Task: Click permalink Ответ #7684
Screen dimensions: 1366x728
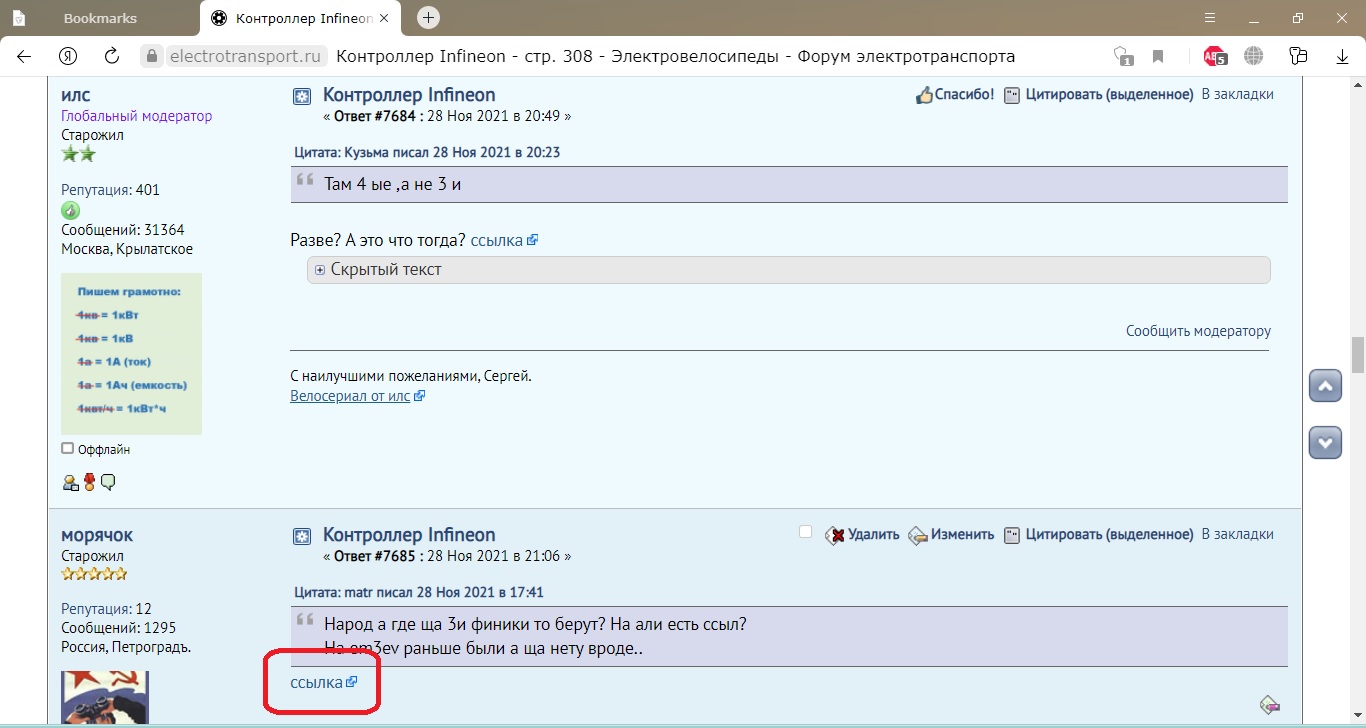Action: (x=377, y=116)
